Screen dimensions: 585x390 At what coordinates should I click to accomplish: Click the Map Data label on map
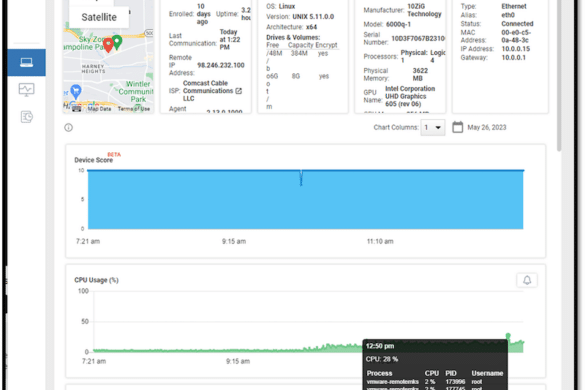(99, 109)
